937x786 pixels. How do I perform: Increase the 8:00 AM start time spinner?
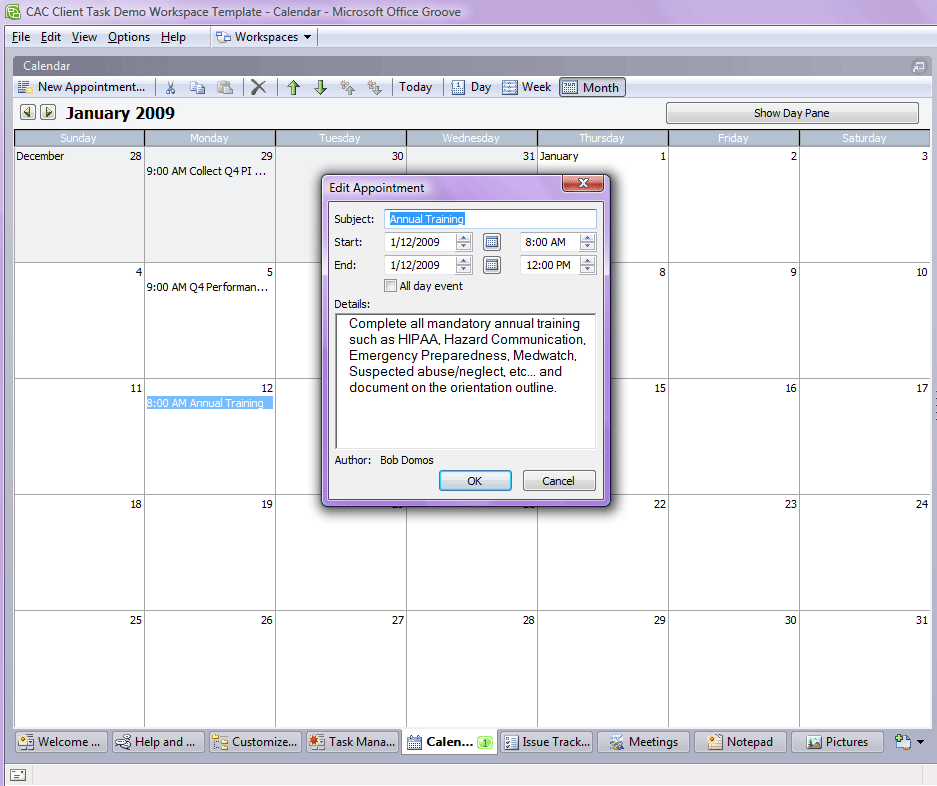coord(588,238)
